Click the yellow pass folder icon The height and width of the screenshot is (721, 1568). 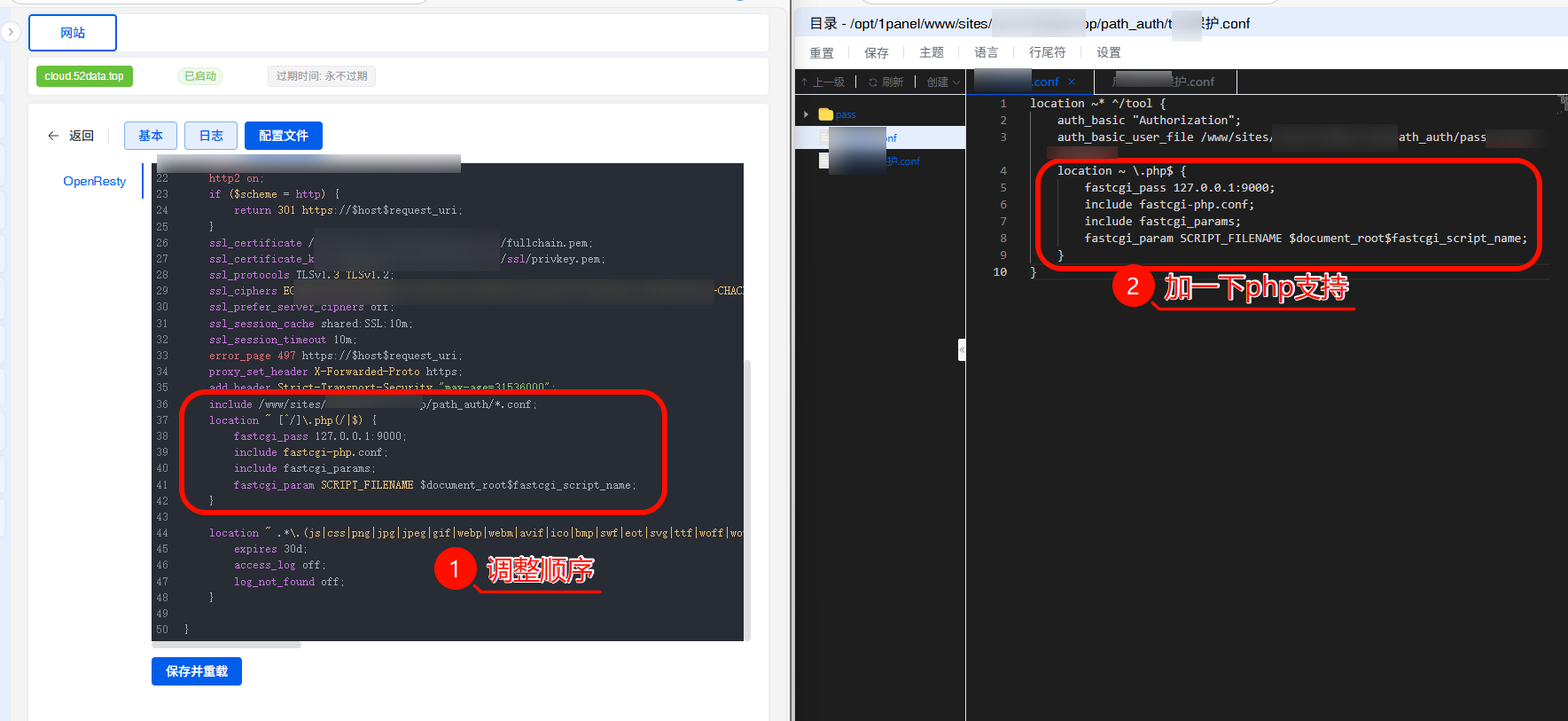[x=825, y=114]
